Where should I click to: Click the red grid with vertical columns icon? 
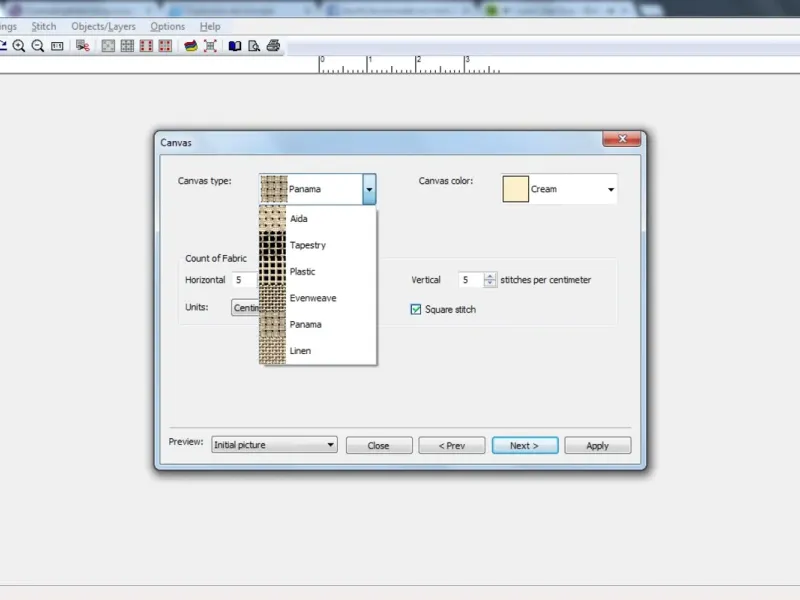[146, 46]
